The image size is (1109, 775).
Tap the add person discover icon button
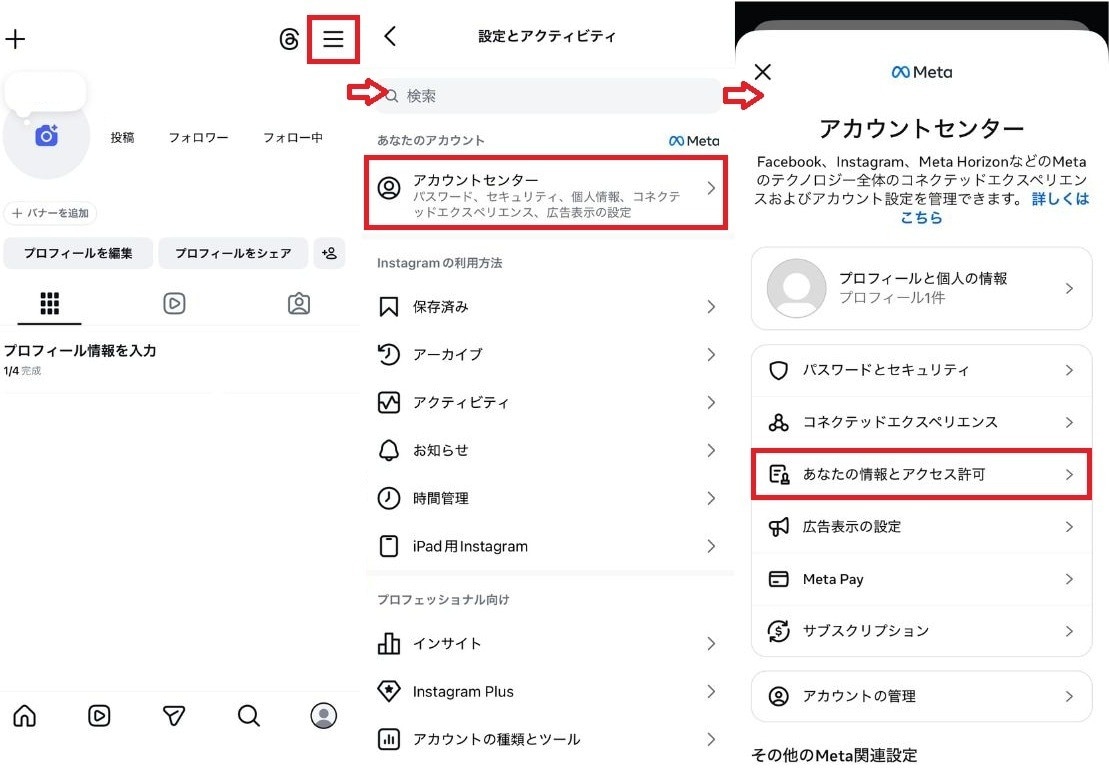pyautogui.click(x=329, y=253)
